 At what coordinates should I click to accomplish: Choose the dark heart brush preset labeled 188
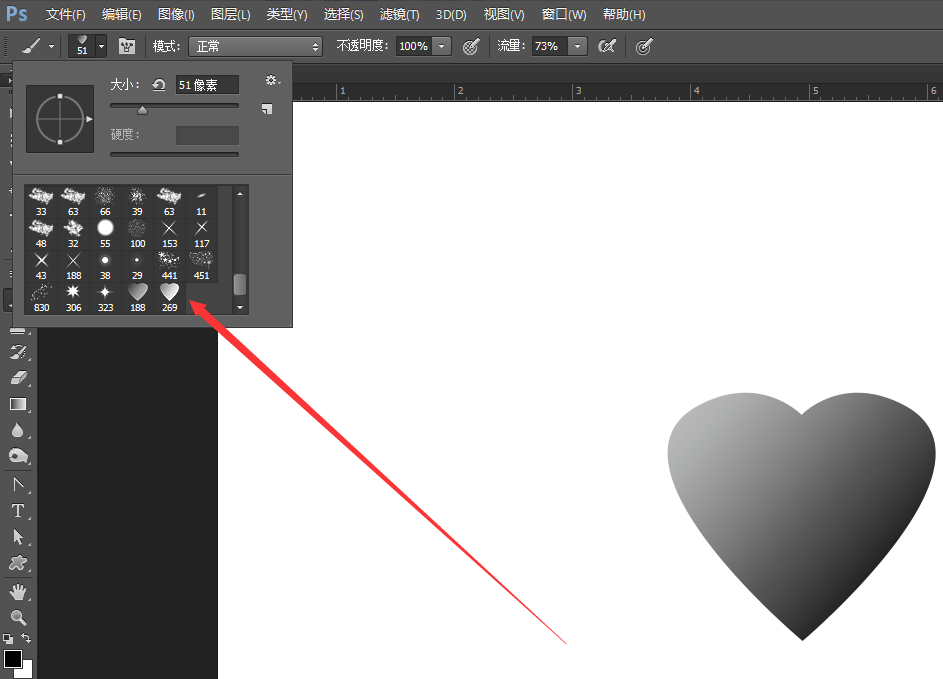(138, 298)
